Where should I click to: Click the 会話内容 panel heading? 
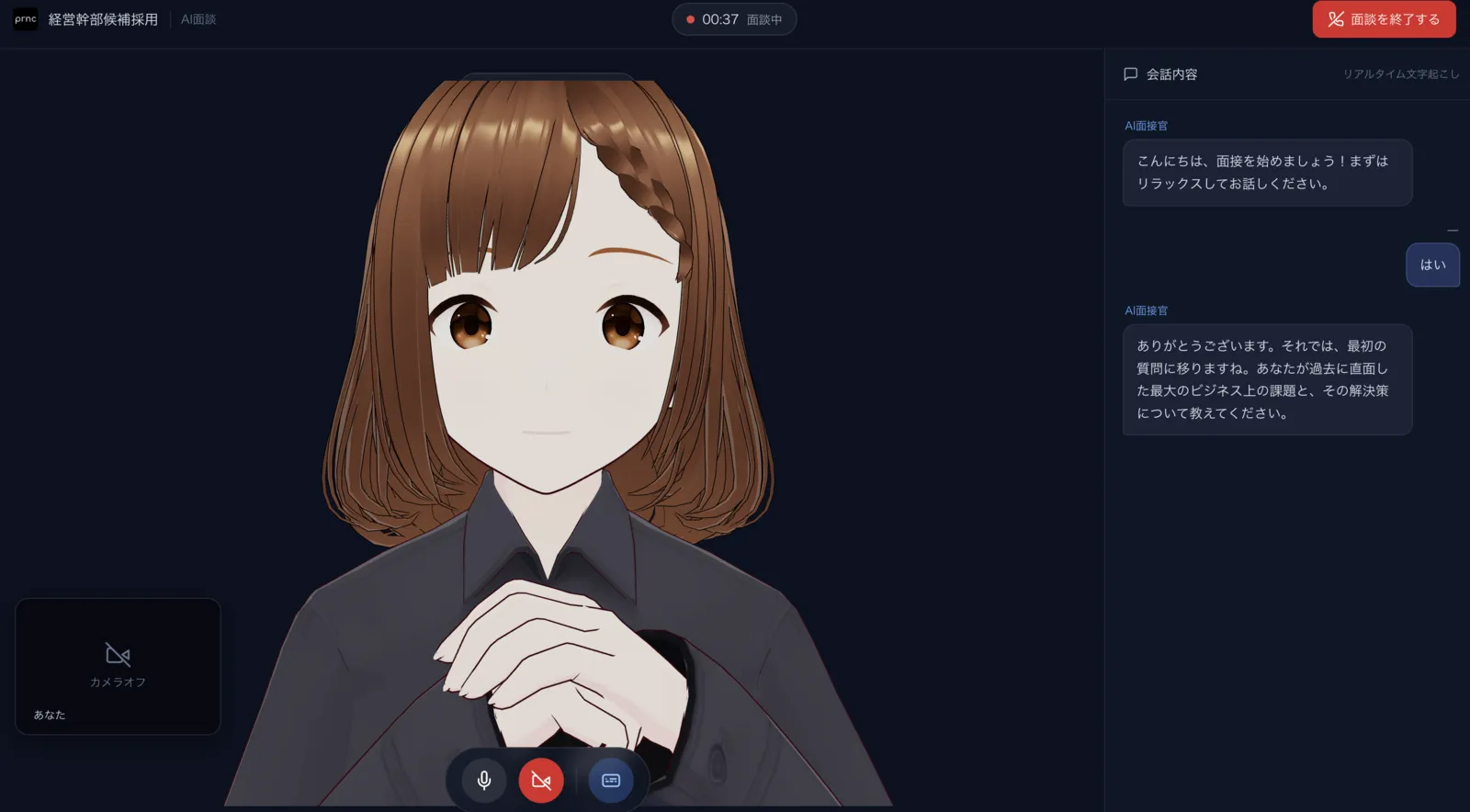pos(1171,74)
